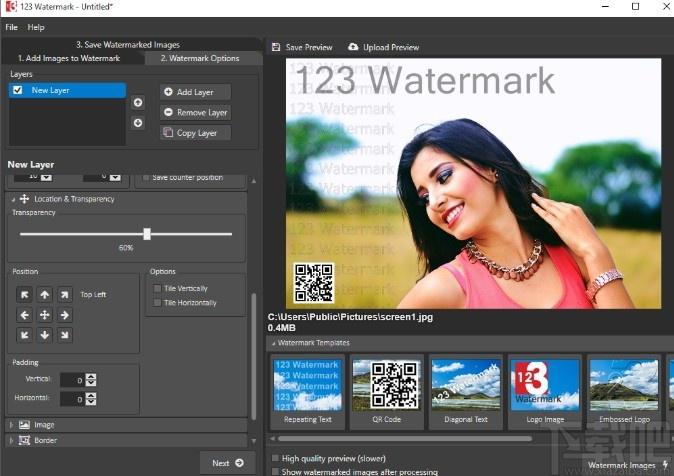The height and width of the screenshot is (476, 674).
Task: Collapse the Watermark Templates panel
Action: coord(273,344)
